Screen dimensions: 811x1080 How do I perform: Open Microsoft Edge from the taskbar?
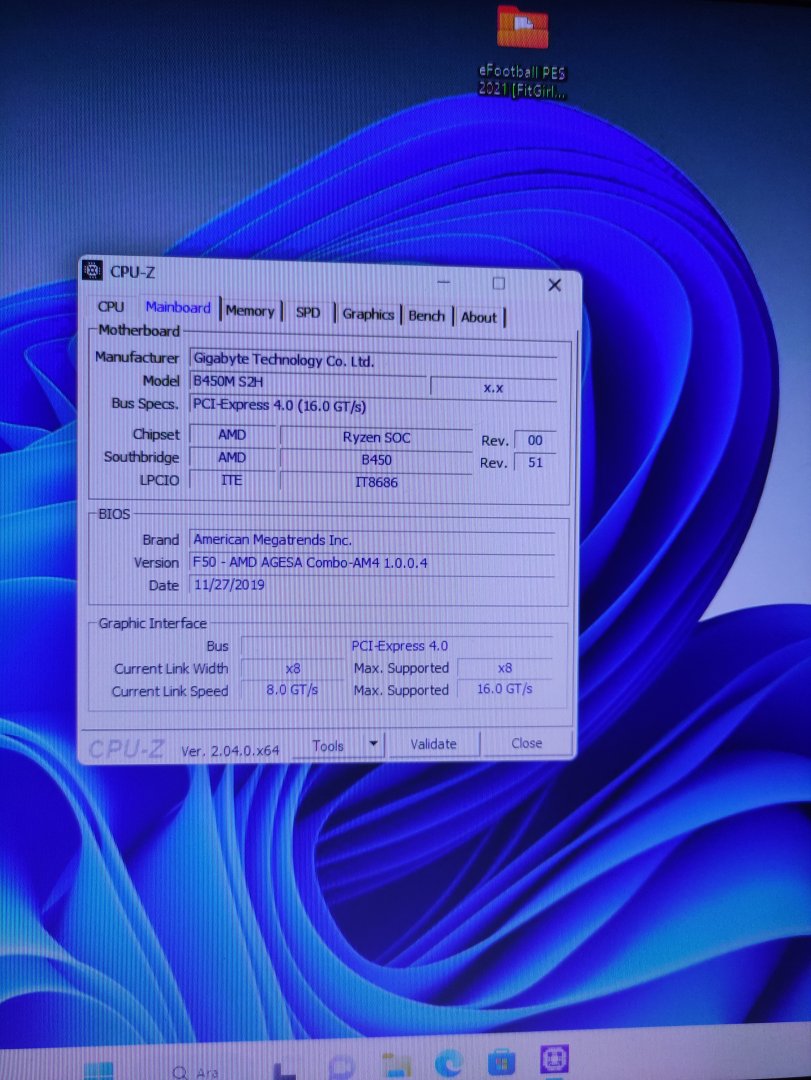pos(449,1063)
